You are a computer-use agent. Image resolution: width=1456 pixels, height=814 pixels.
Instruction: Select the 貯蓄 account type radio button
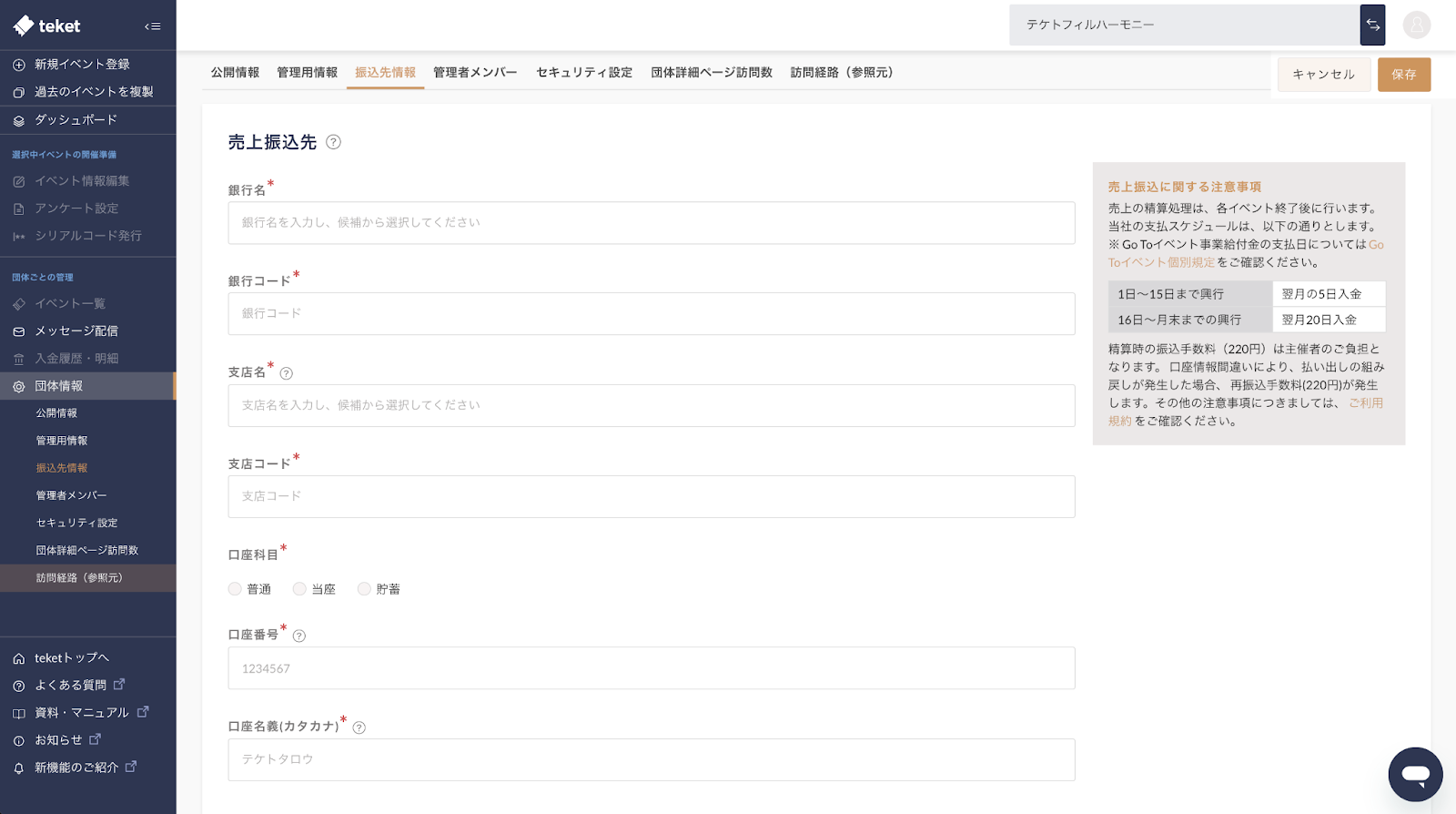tap(364, 589)
